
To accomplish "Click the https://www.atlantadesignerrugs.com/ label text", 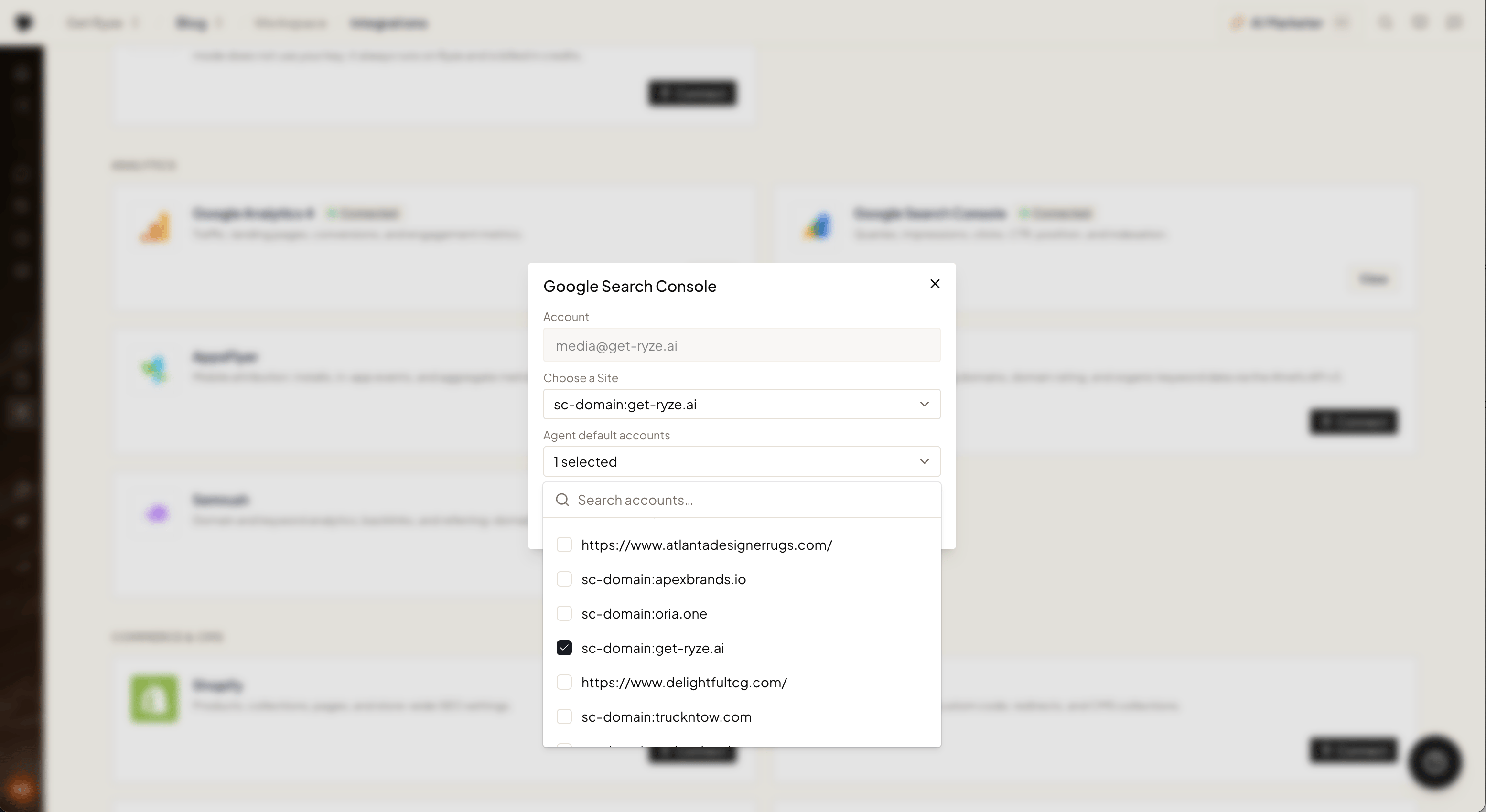I will tap(706, 545).
